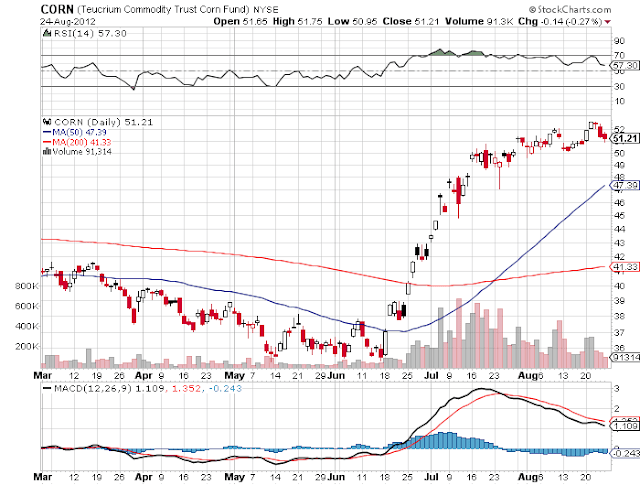Click the 91314 volume axis tag
The width and height of the screenshot is (640, 485).
[624, 357]
